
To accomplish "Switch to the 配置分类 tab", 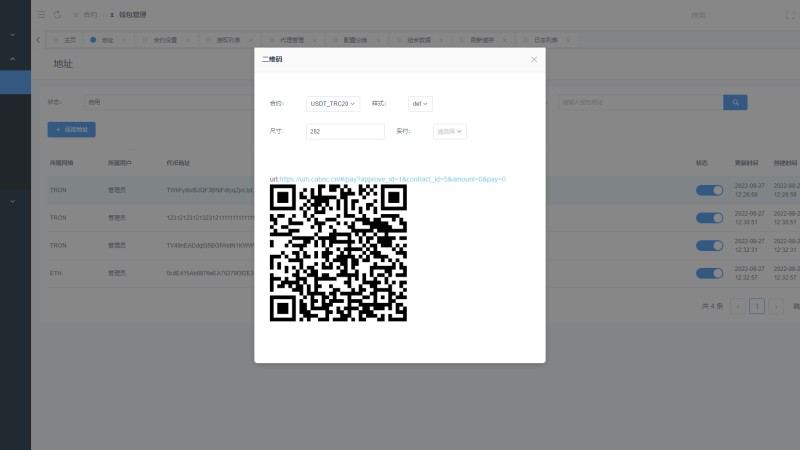I will point(356,40).
